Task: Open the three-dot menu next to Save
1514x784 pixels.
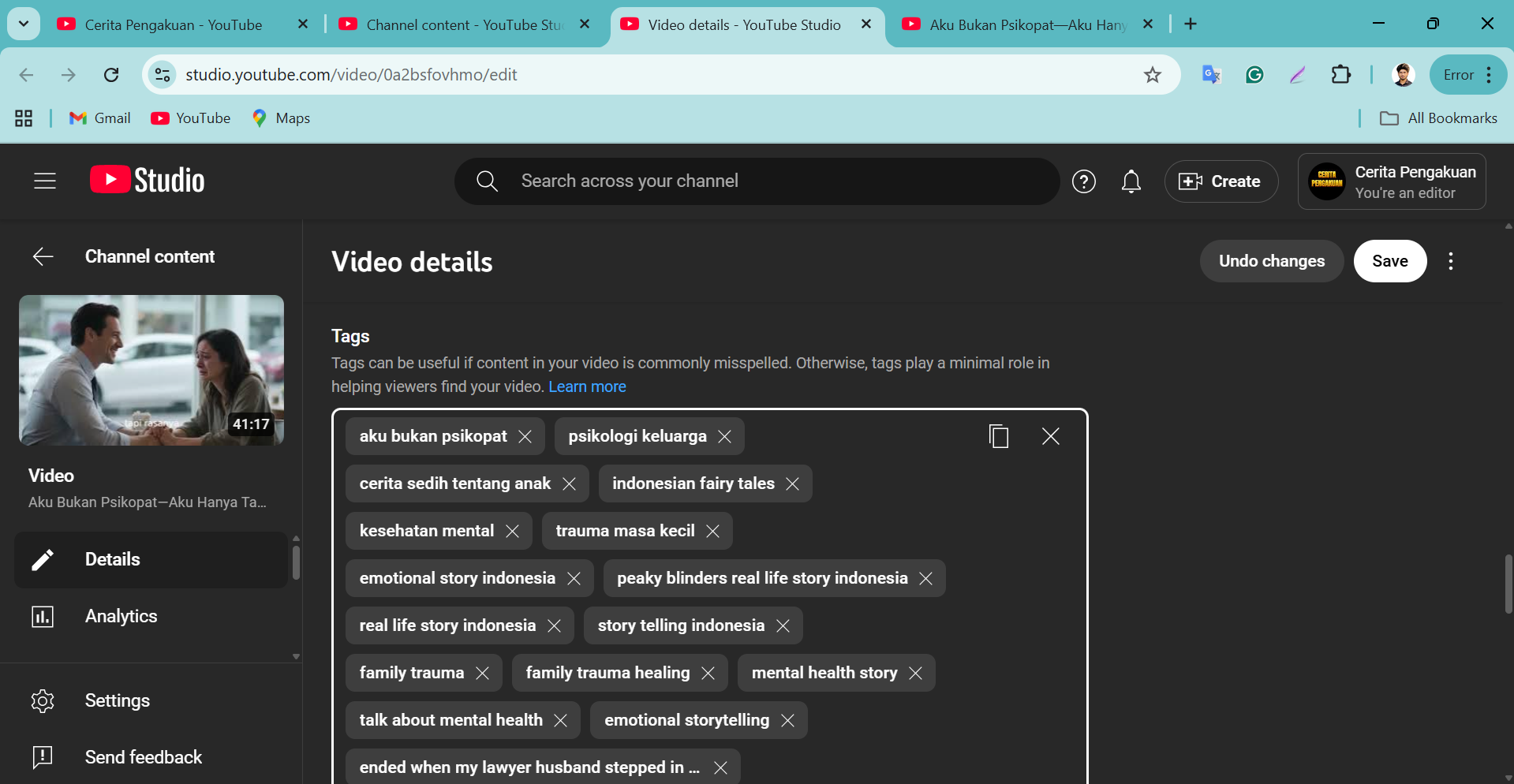Action: pyautogui.click(x=1450, y=260)
